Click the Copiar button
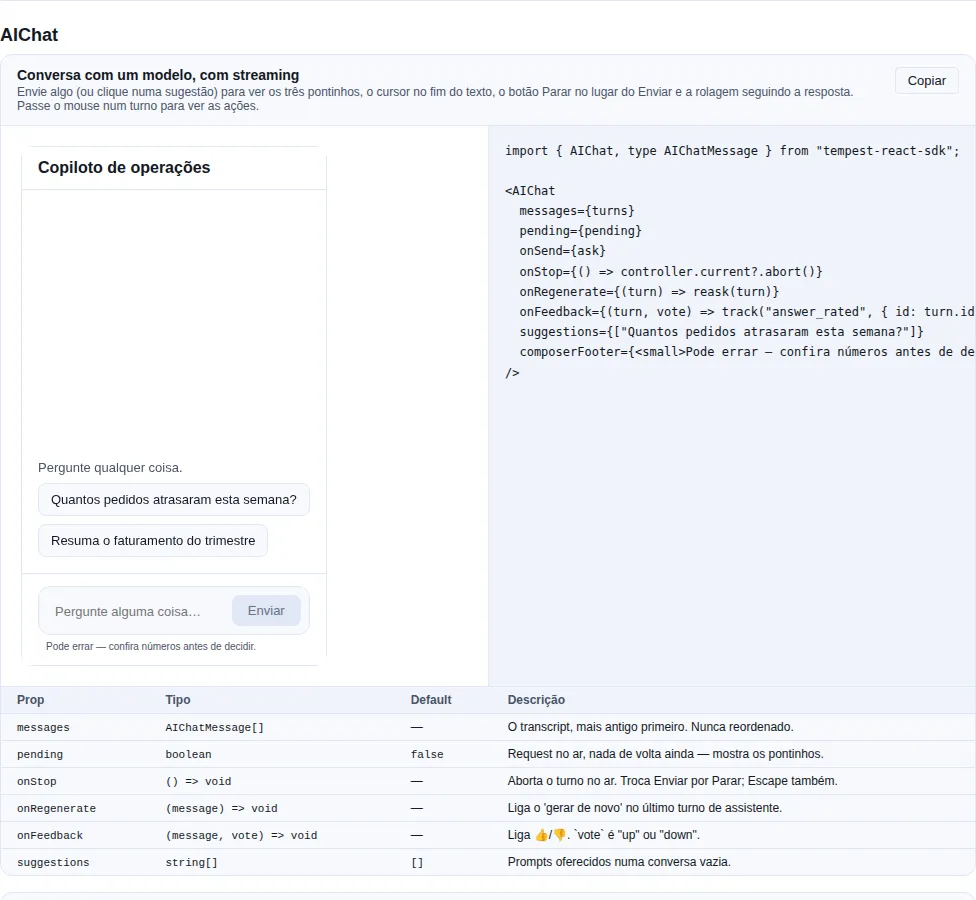 [x=926, y=81]
